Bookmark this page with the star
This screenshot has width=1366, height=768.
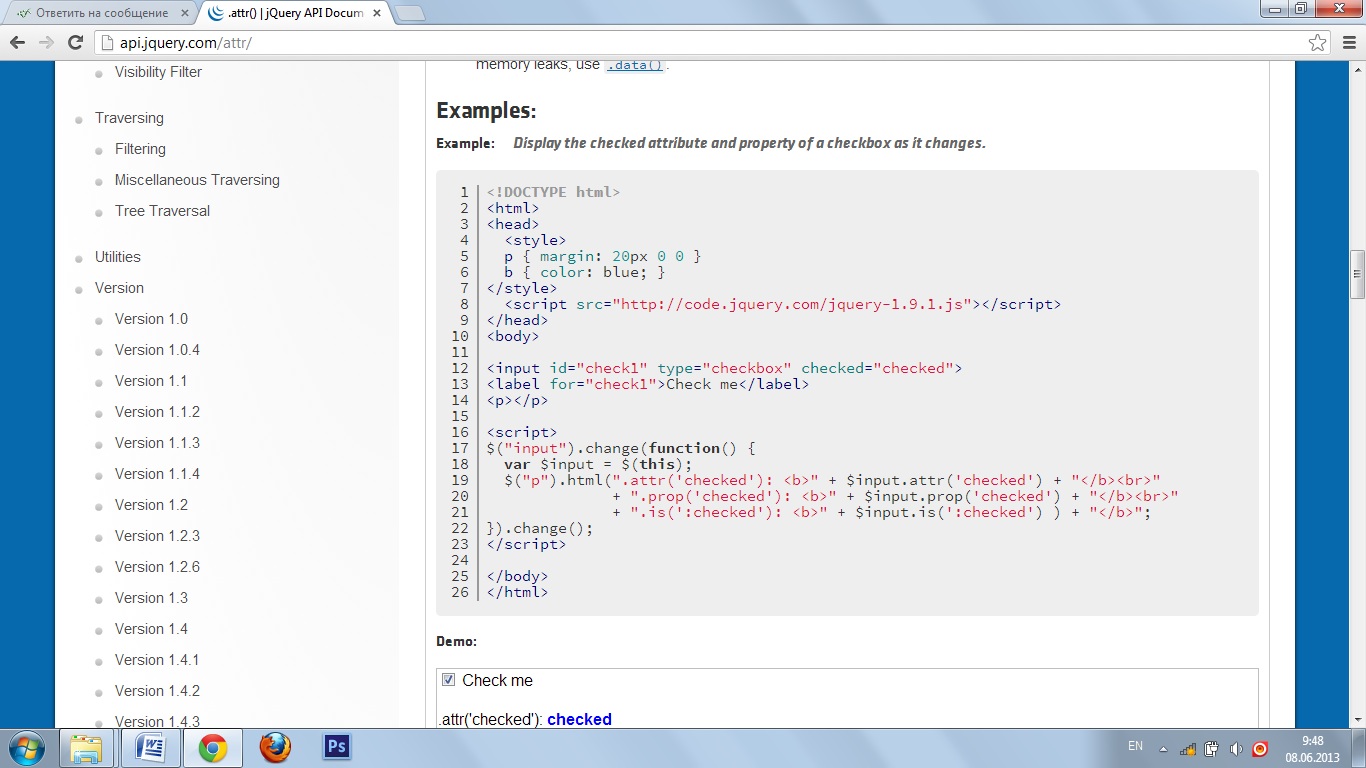tap(1318, 42)
